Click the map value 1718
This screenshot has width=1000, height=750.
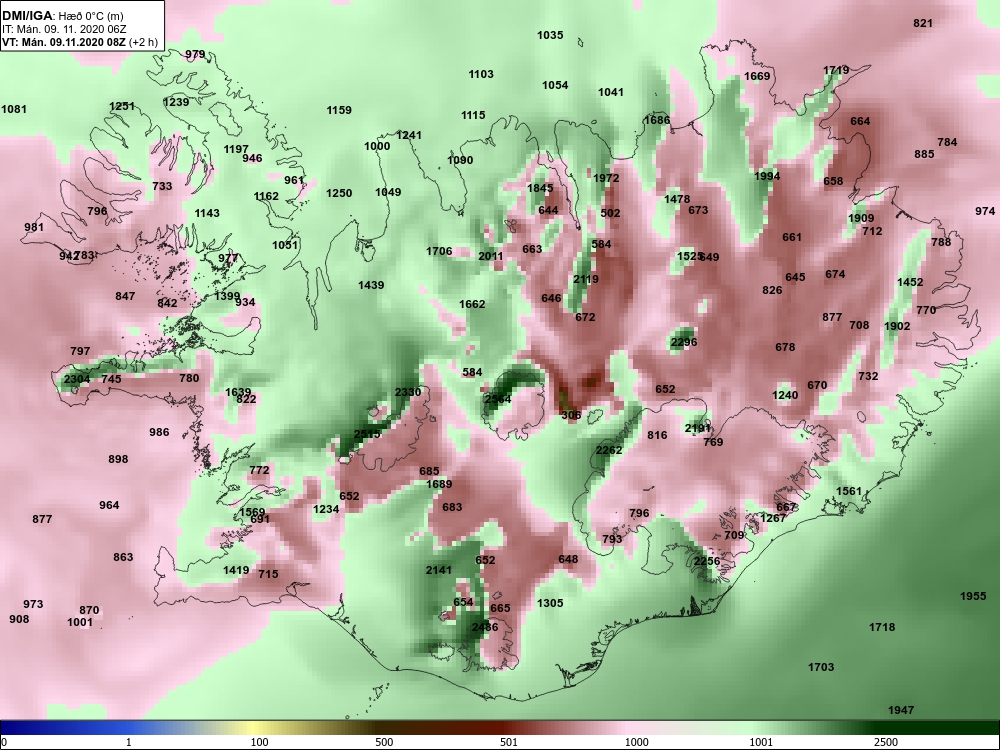[x=882, y=627]
